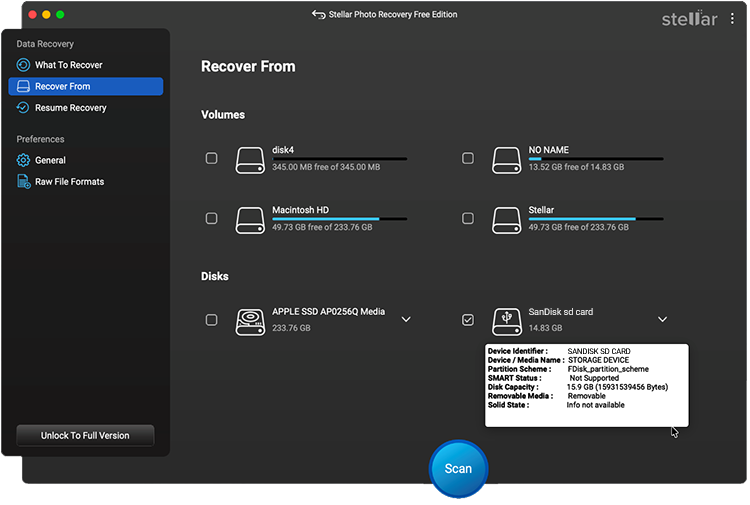750x505 pixels.
Task: Click the 14.83 GB SanDisk size text
Action: tap(545, 328)
